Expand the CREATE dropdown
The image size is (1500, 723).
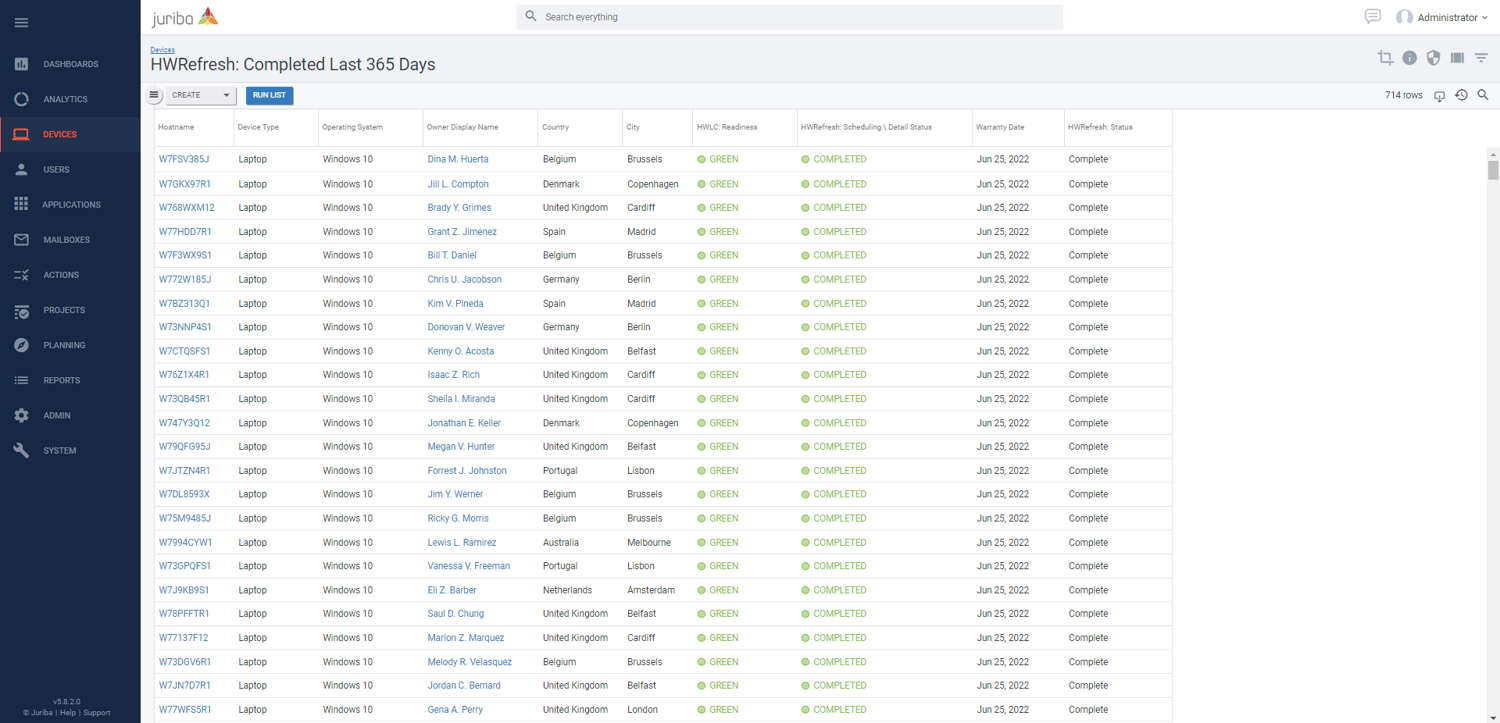(201, 95)
